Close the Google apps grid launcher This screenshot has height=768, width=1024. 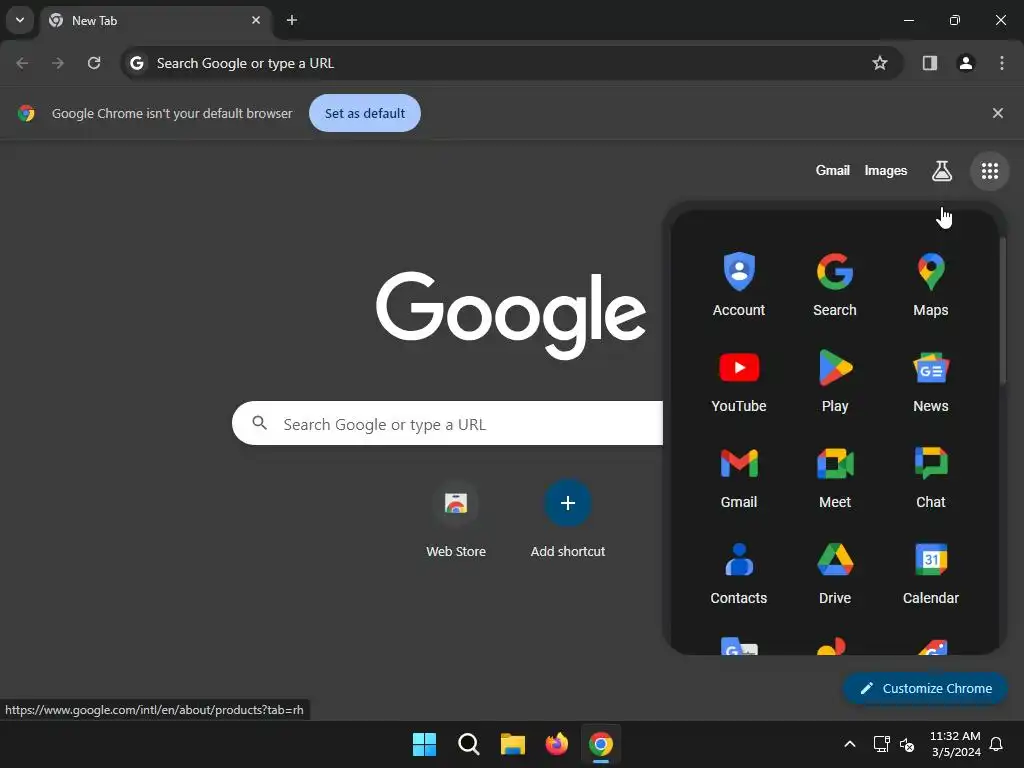coord(989,171)
